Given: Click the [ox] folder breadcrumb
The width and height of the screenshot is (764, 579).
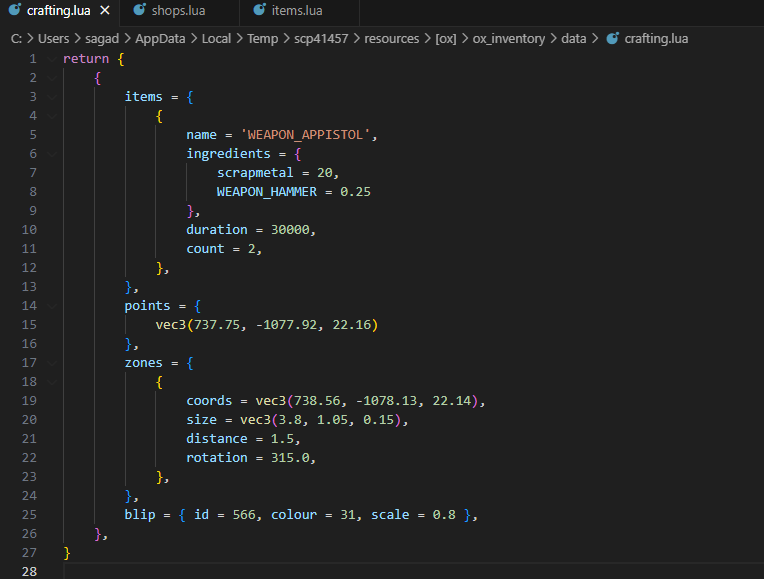Looking at the screenshot, I should tap(446, 38).
